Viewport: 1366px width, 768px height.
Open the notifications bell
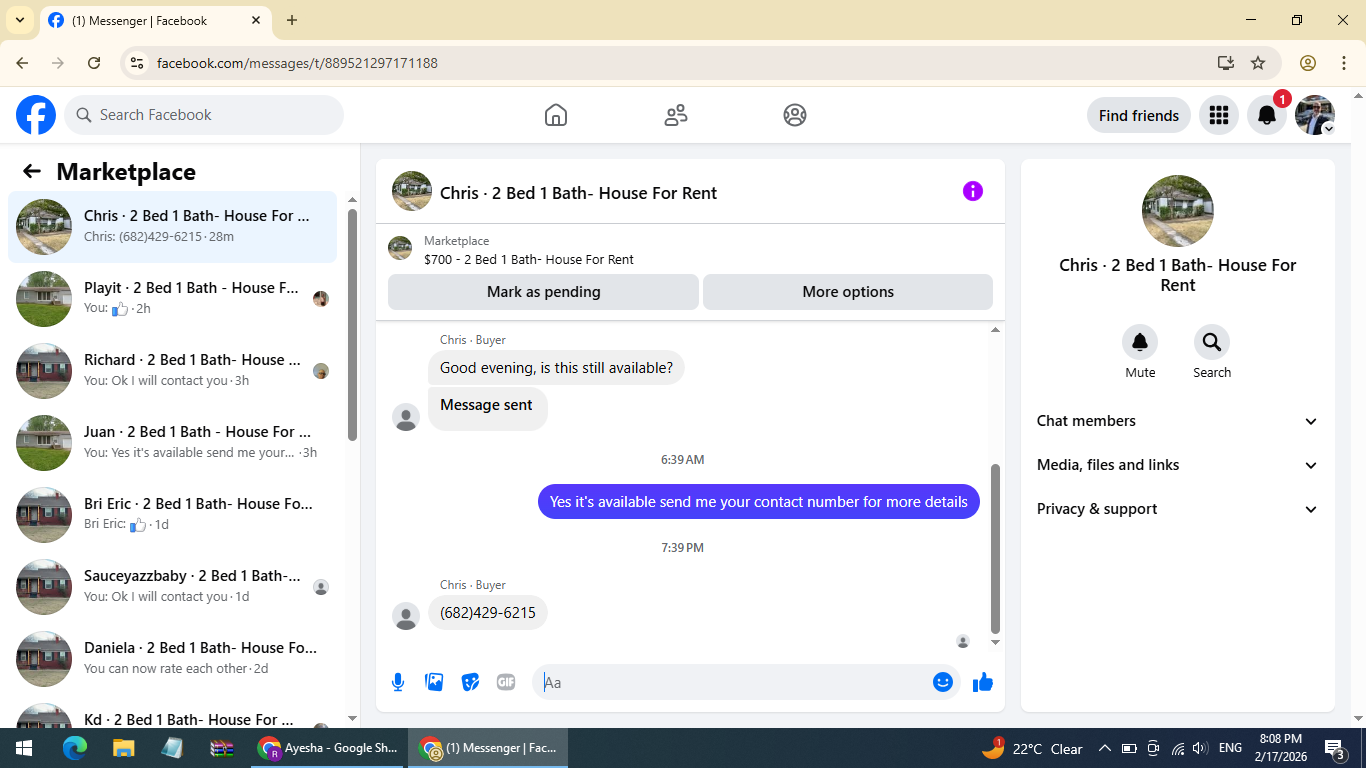tap(1267, 115)
